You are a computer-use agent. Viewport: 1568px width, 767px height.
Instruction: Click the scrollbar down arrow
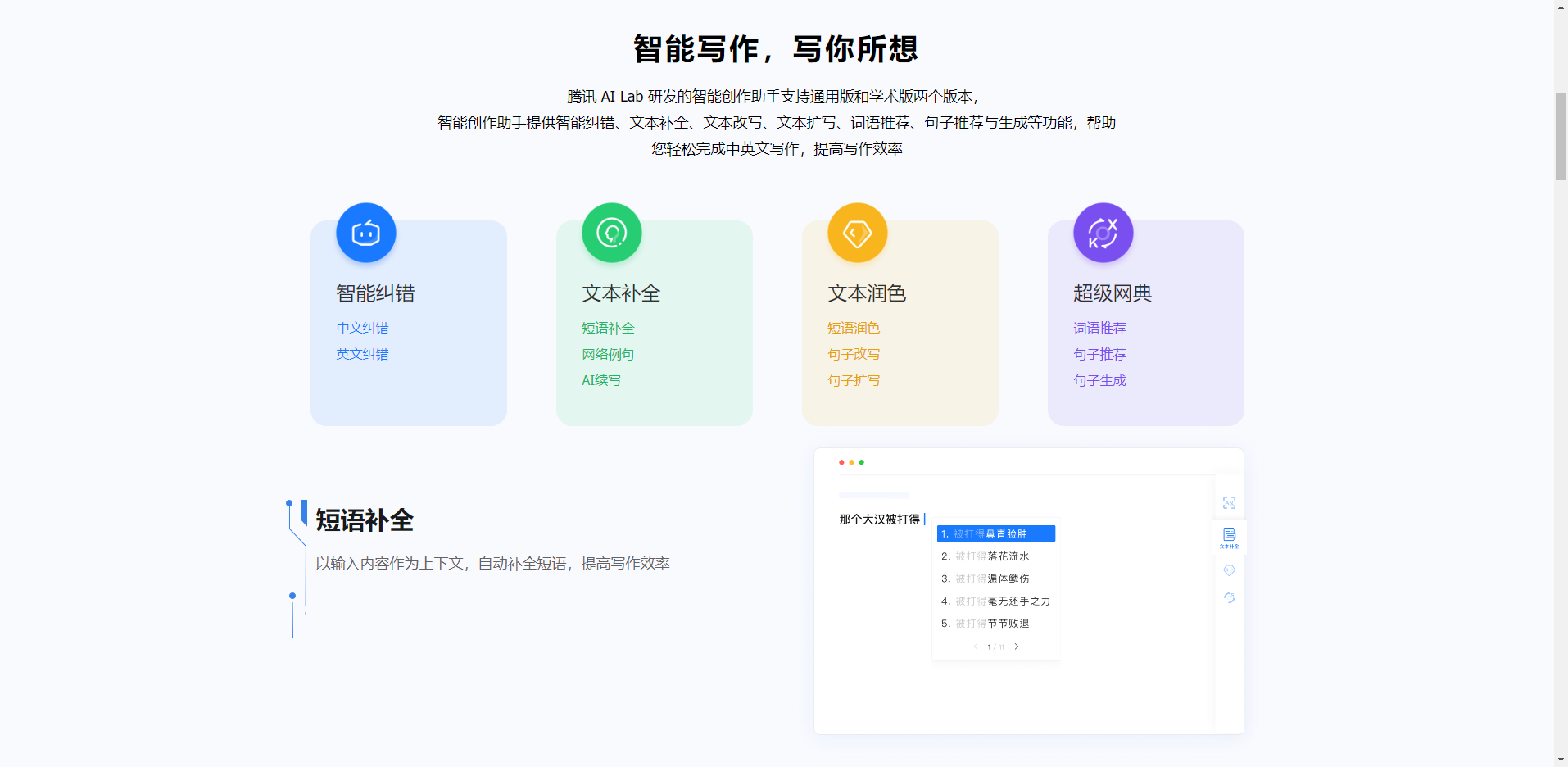click(x=1561, y=760)
